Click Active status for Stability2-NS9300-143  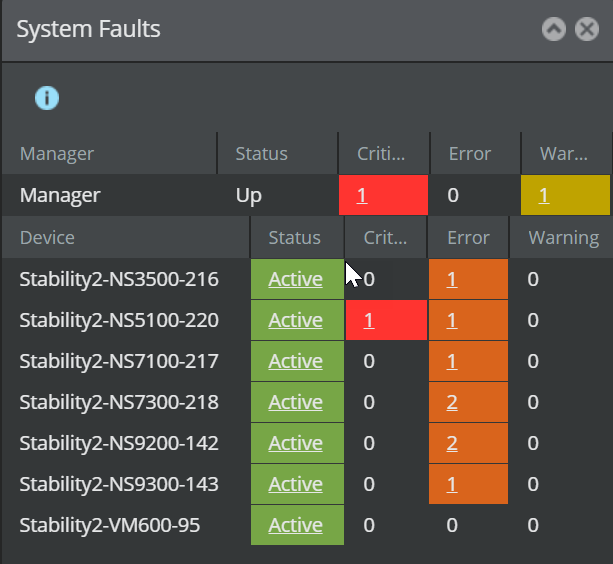click(296, 484)
